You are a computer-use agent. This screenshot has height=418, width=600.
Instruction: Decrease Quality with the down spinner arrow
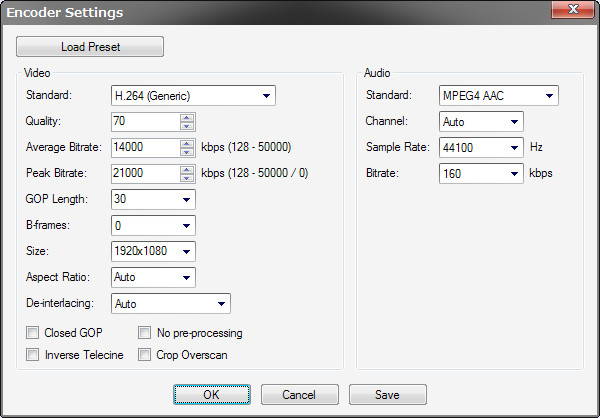coord(187,126)
